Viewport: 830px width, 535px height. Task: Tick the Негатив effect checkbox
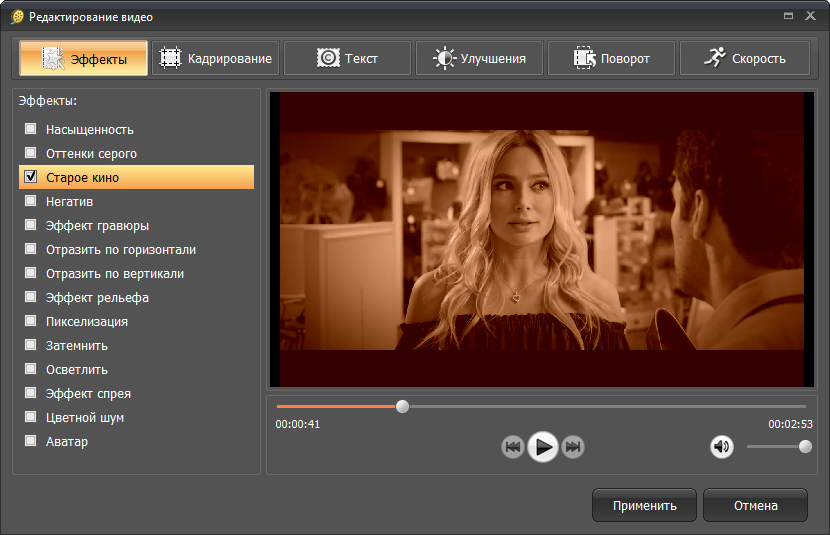pyautogui.click(x=31, y=201)
